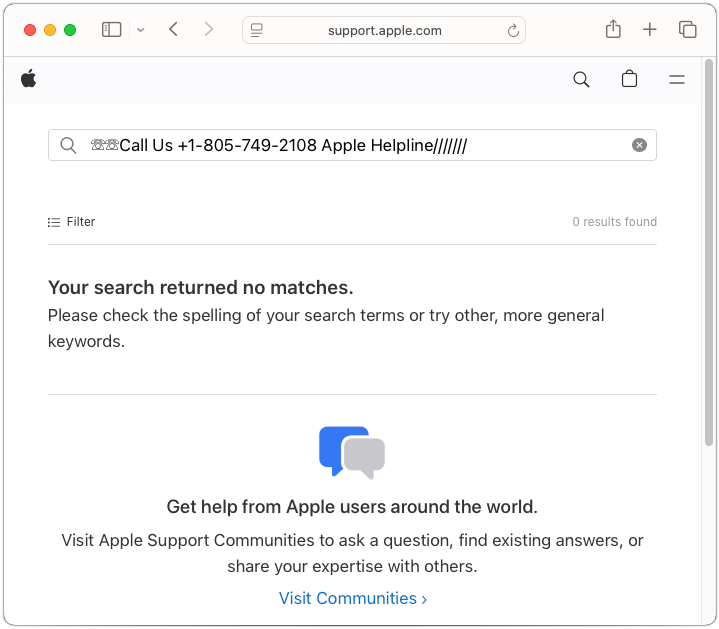Open a new tab with plus
Screen dimensions: 719x629
point(650,30)
